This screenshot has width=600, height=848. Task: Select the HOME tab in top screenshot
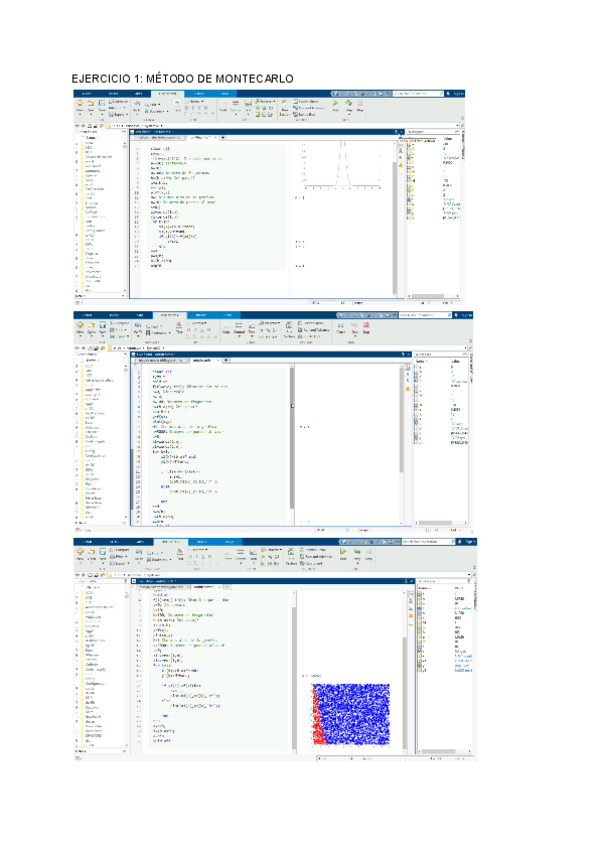pyautogui.click(x=87, y=93)
